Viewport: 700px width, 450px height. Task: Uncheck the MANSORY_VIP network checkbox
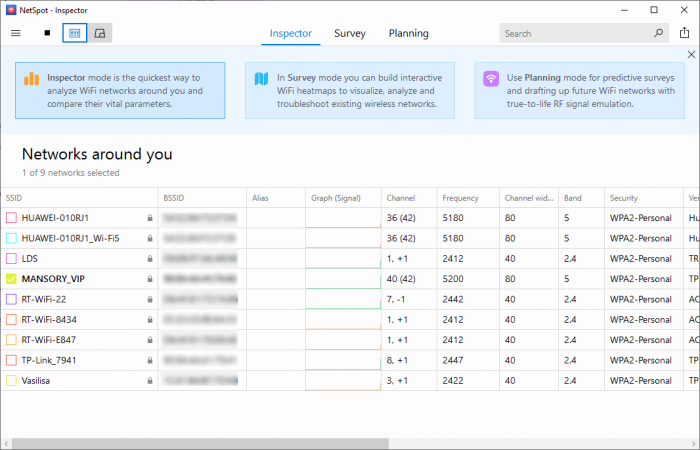pyautogui.click(x=11, y=278)
